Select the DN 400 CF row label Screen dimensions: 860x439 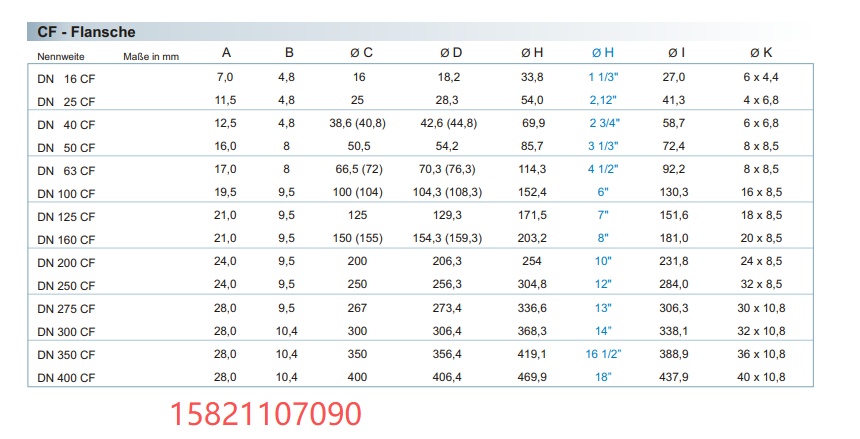(66, 378)
